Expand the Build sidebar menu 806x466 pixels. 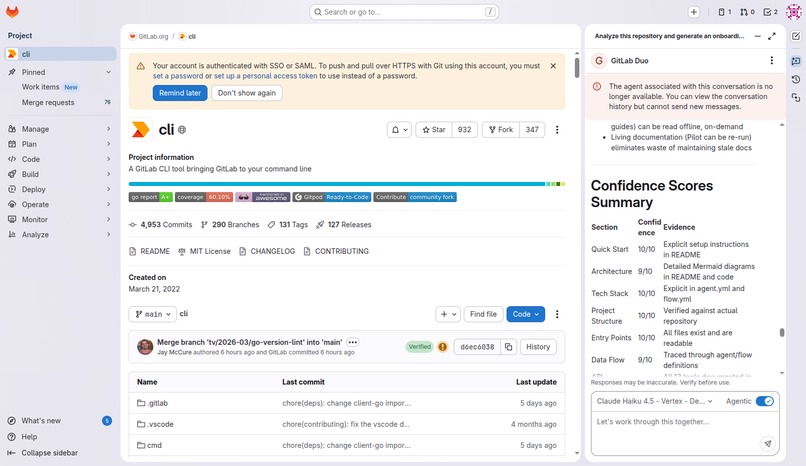coord(60,174)
